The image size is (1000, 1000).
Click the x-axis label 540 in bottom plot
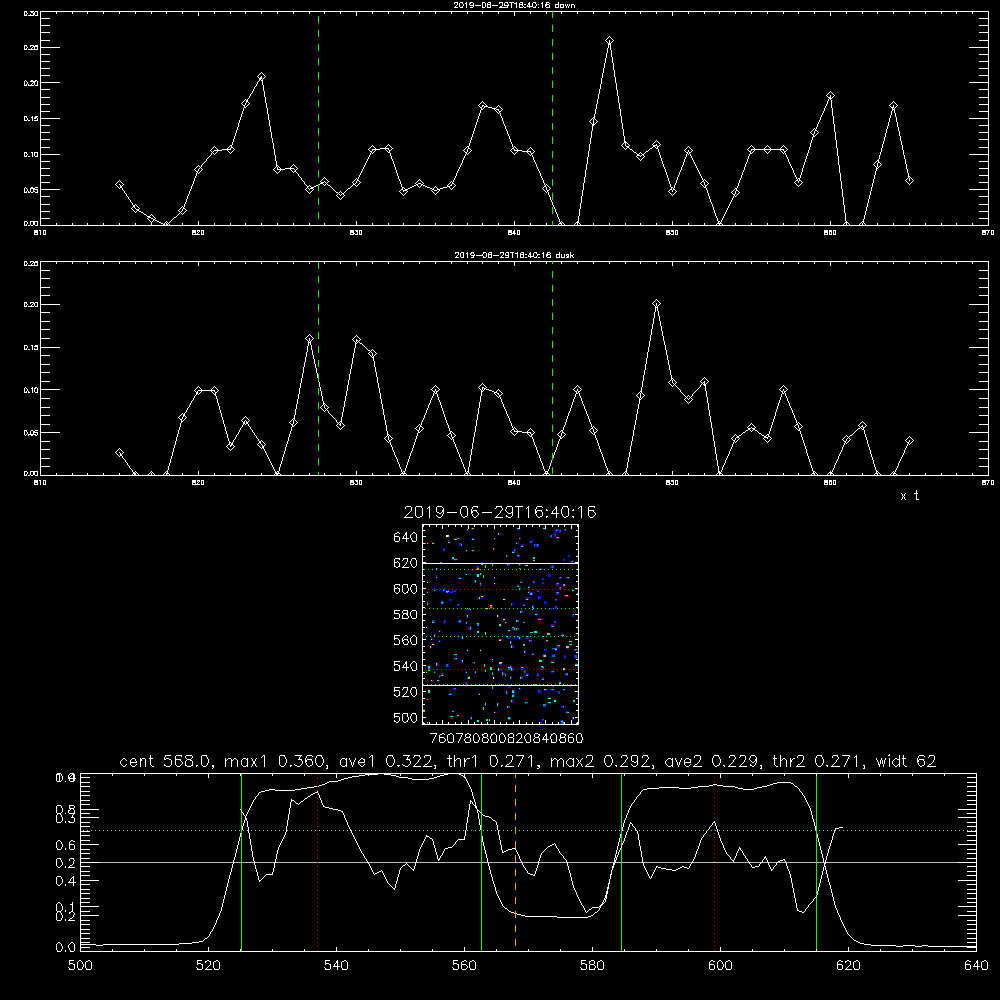coord(336,966)
